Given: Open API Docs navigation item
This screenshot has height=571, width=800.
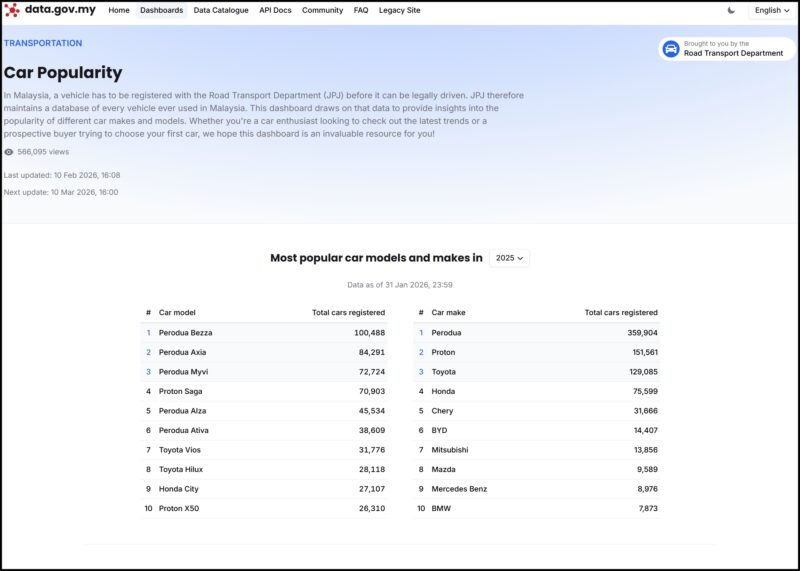Looking at the screenshot, I should point(275,10).
